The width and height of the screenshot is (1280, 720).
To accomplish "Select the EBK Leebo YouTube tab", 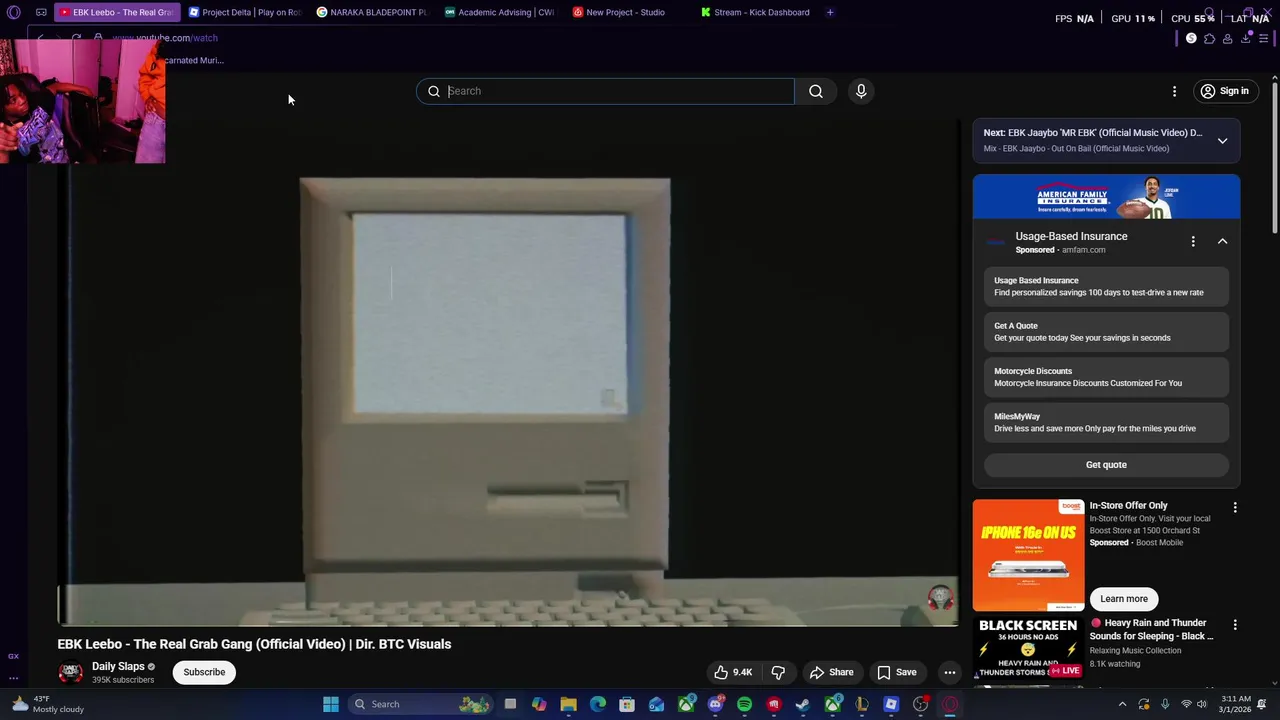I will tap(117, 12).
